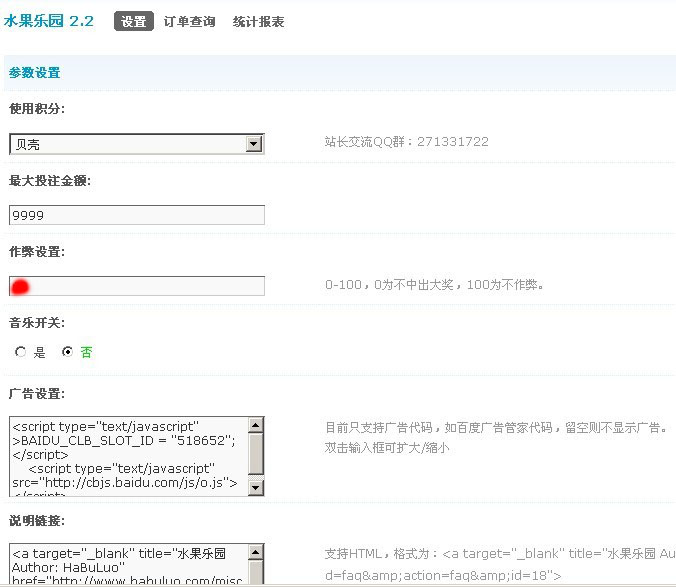
Task: Click up arrow of 说明链接 scrollbar
Action: pos(256,552)
